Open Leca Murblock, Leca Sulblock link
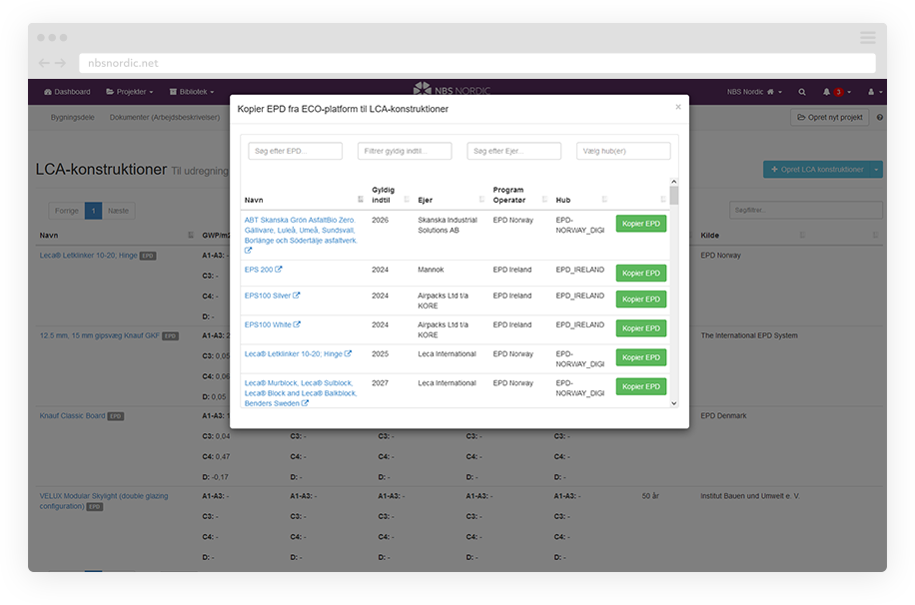Image resolution: width=915 pixels, height=605 pixels. 301,393
